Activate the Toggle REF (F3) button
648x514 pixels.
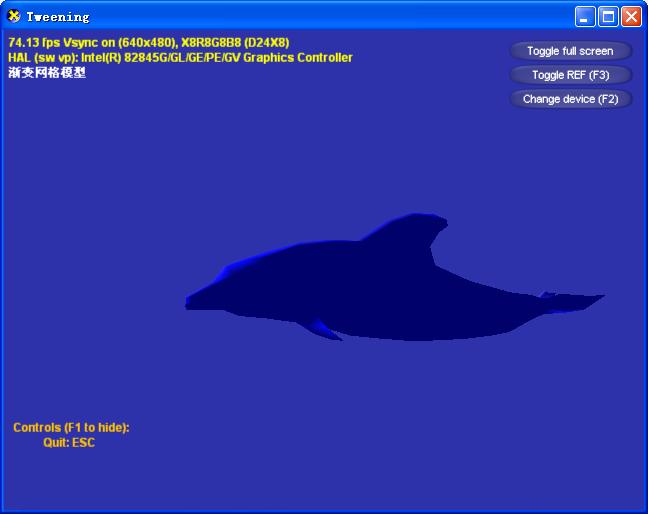pyautogui.click(x=571, y=75)
